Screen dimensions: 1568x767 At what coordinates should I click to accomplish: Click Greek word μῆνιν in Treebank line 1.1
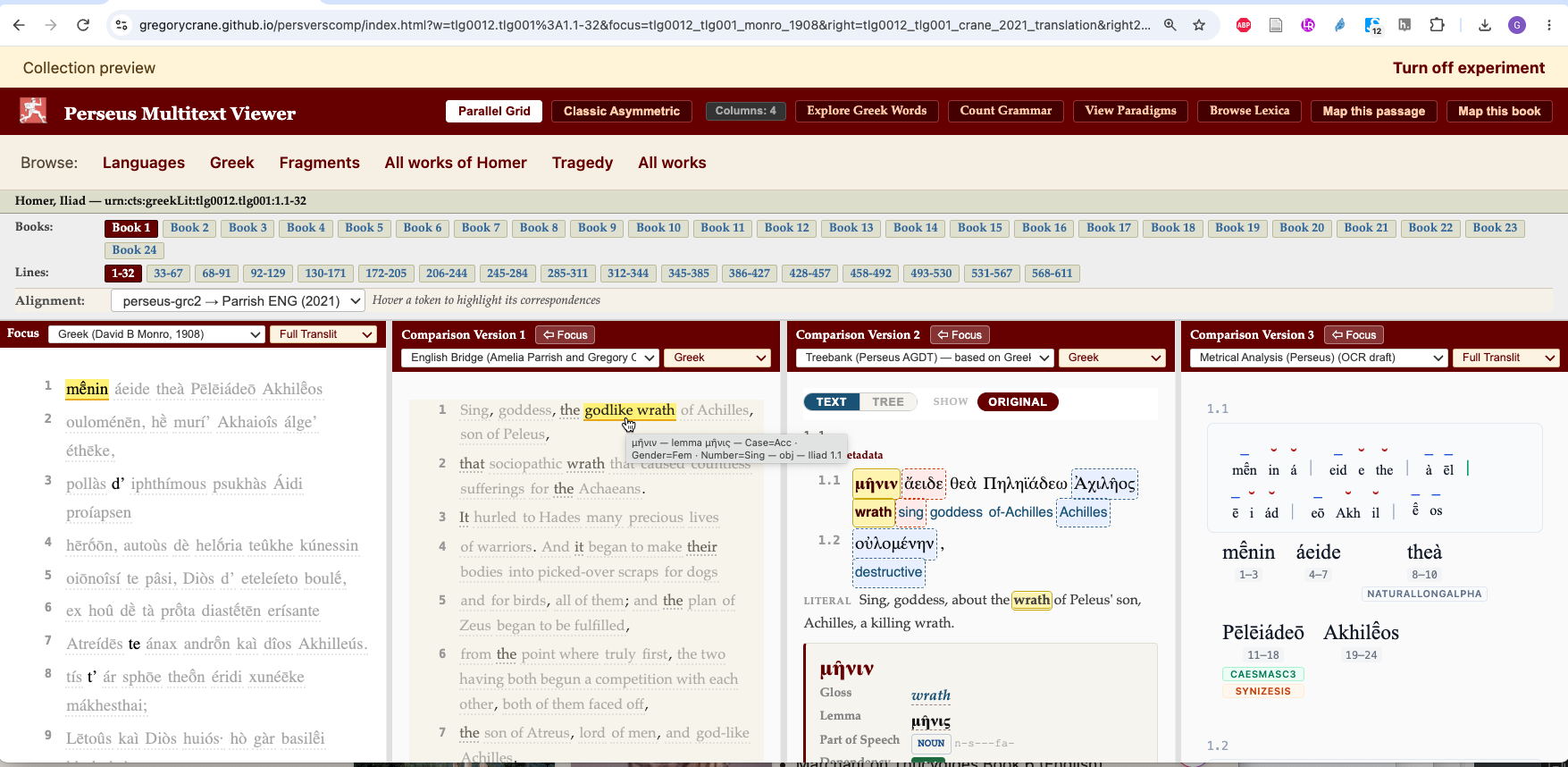tap(876, 484)
